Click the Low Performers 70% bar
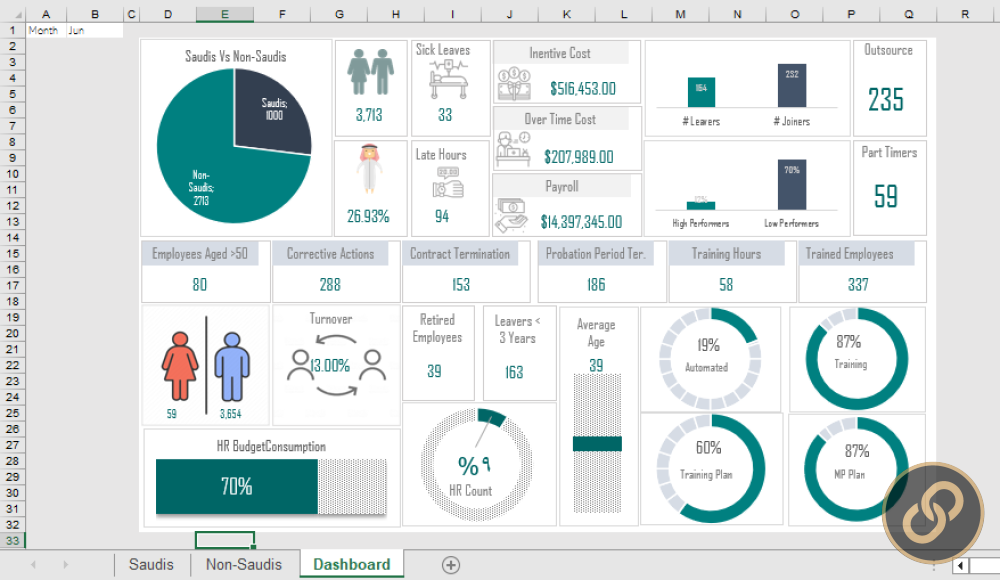 pyautogui.click(x=791, y=184)
